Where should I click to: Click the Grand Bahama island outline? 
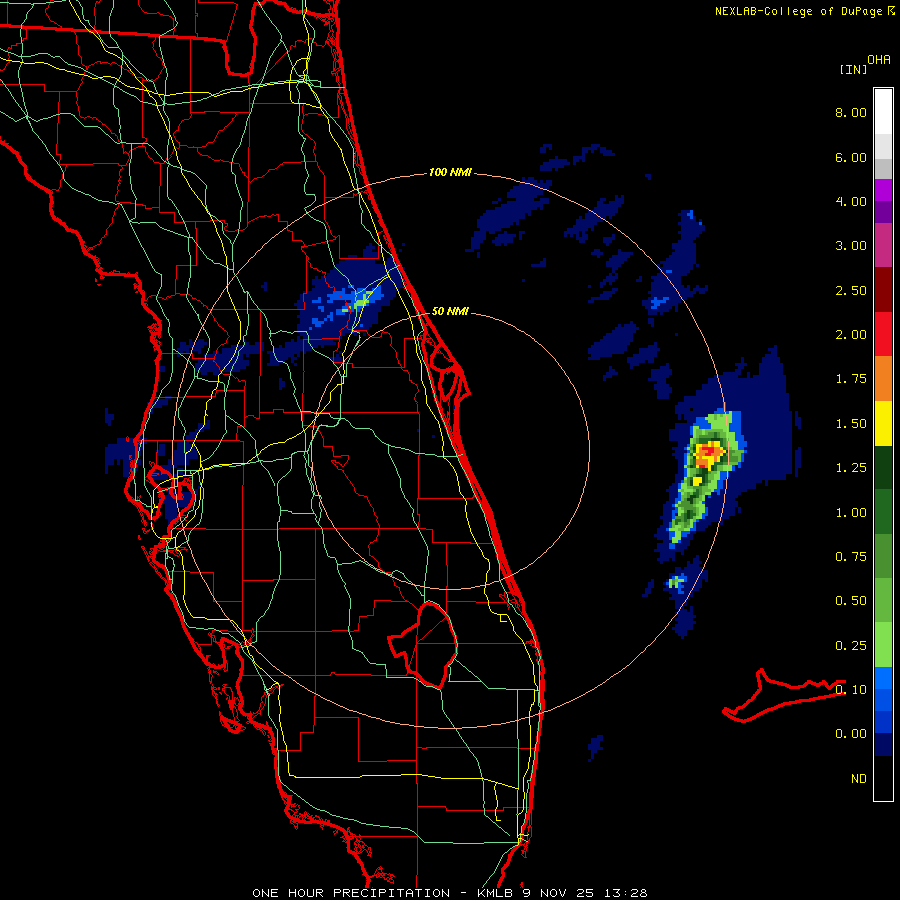(x=782, y=695)
